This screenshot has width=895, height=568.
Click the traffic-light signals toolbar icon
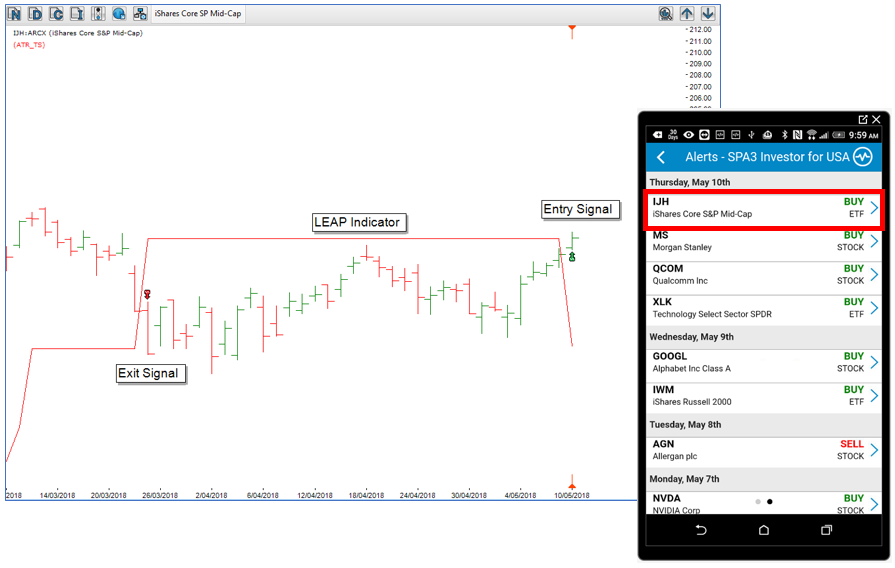tap(98, 14)
